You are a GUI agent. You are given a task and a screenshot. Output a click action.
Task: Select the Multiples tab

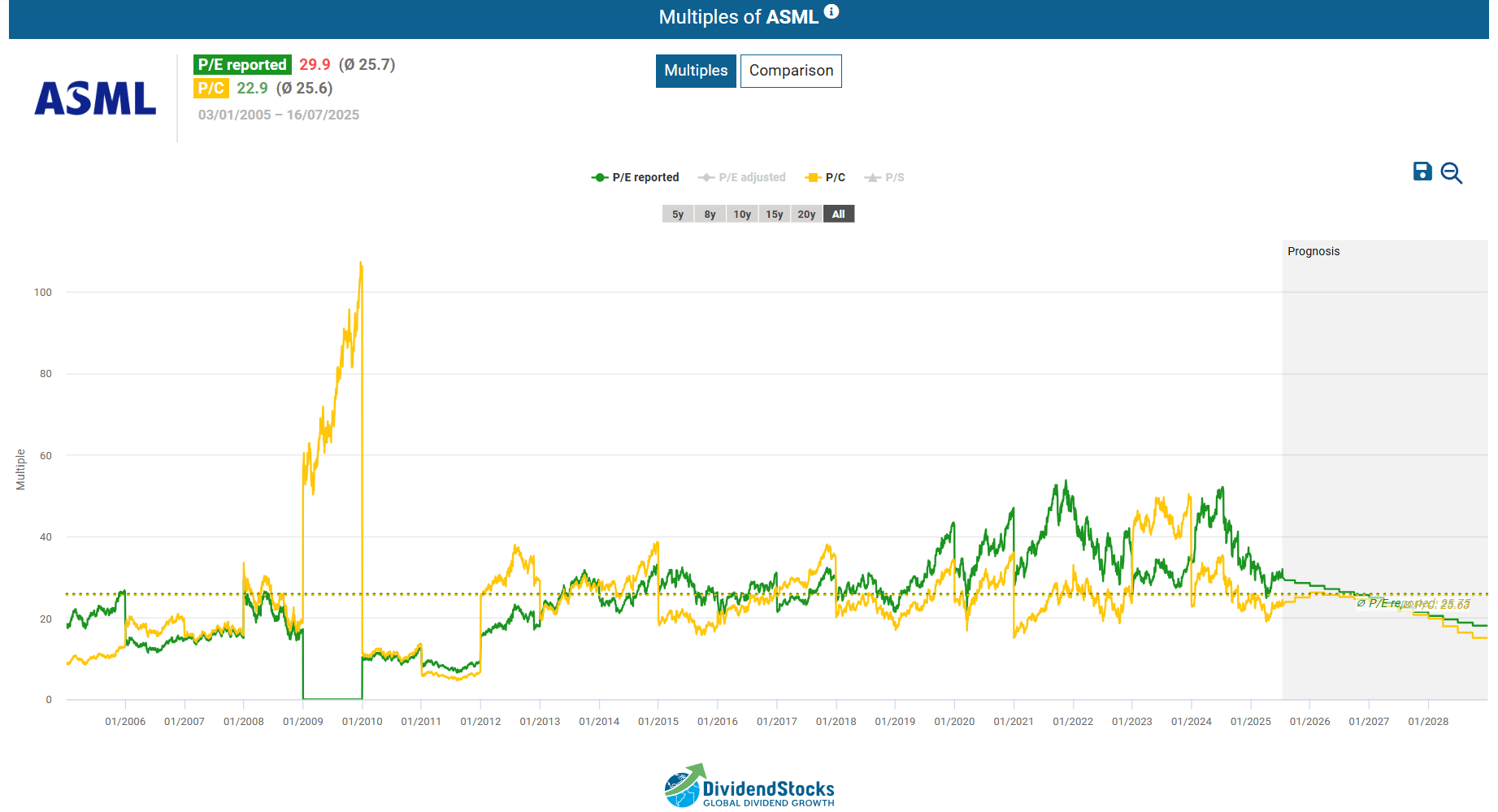(696, 71)
